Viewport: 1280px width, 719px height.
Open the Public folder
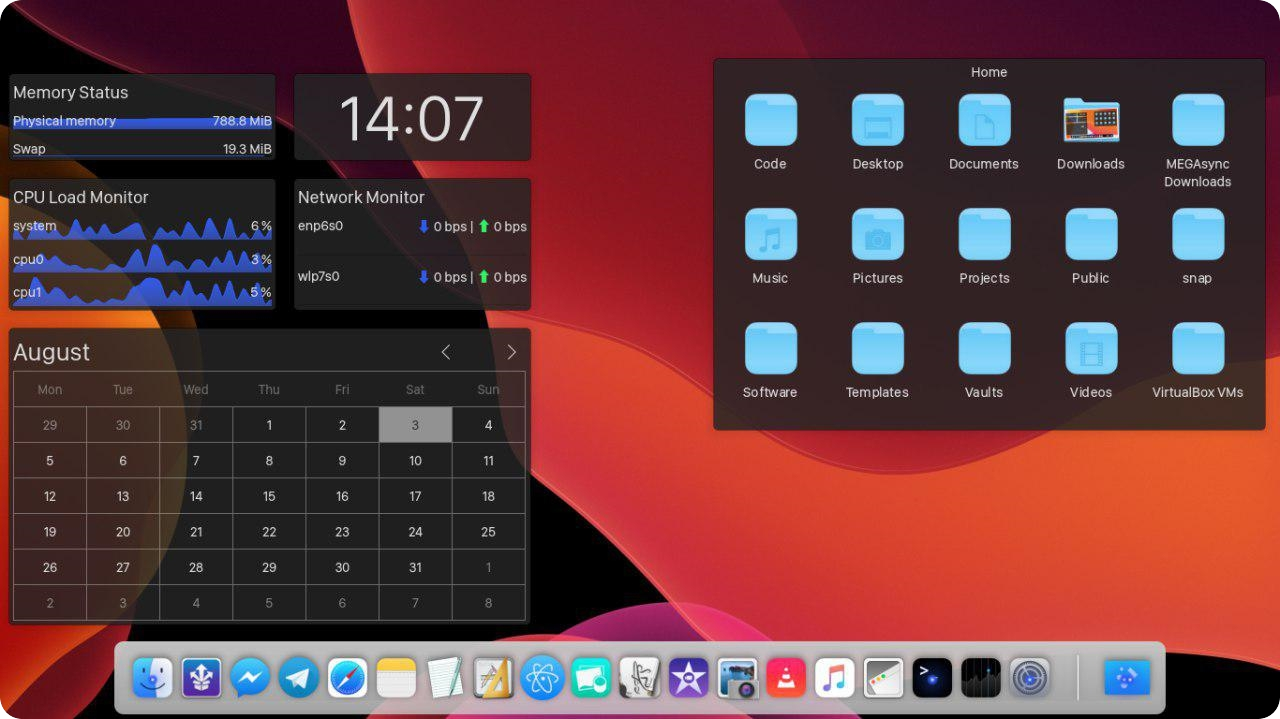1091,246
